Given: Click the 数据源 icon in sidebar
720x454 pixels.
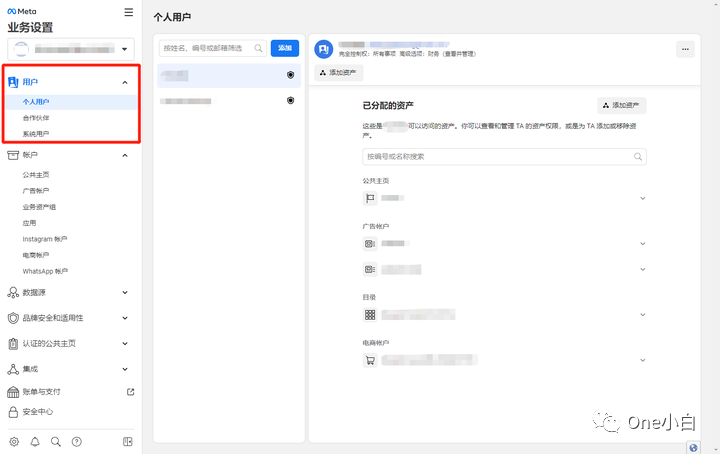Looking at the screenshot, I should 13,292.
